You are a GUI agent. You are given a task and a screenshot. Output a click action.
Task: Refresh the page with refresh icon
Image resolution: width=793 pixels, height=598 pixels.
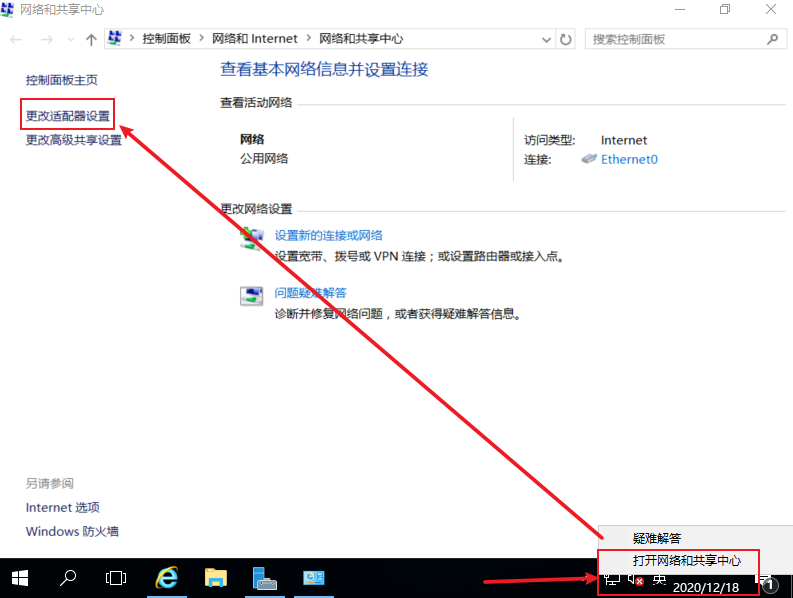[x=565, y=39]
